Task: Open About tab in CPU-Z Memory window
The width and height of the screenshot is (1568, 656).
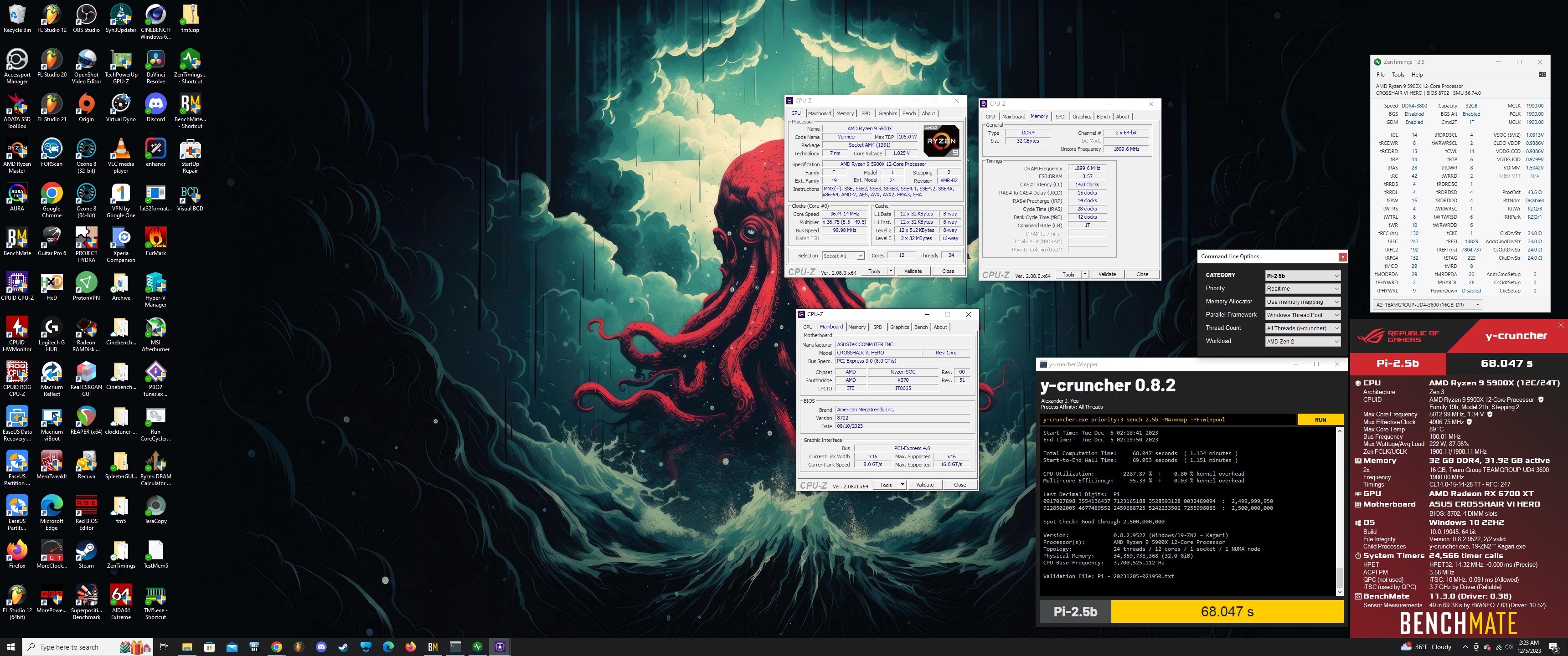Action: coord(1122,116)
